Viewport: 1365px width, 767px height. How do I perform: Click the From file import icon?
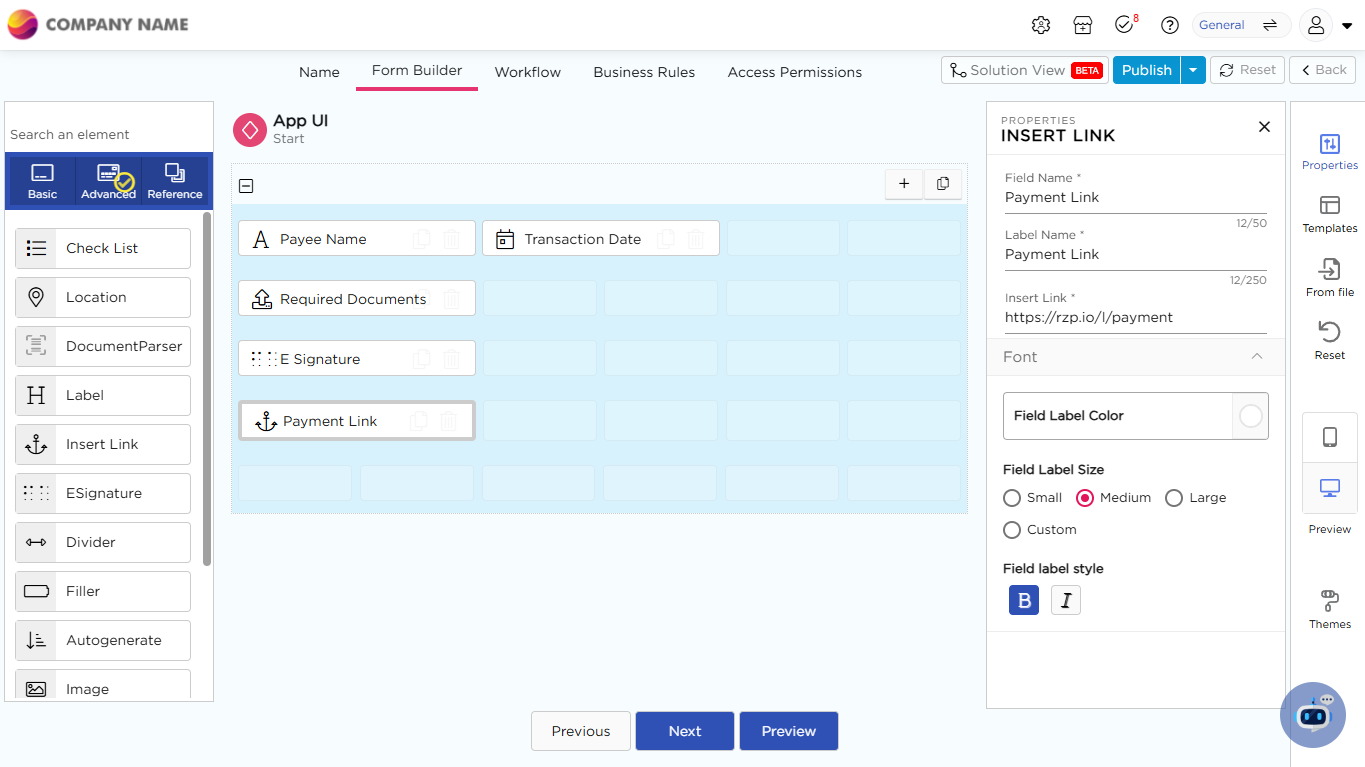[1329, 269]
